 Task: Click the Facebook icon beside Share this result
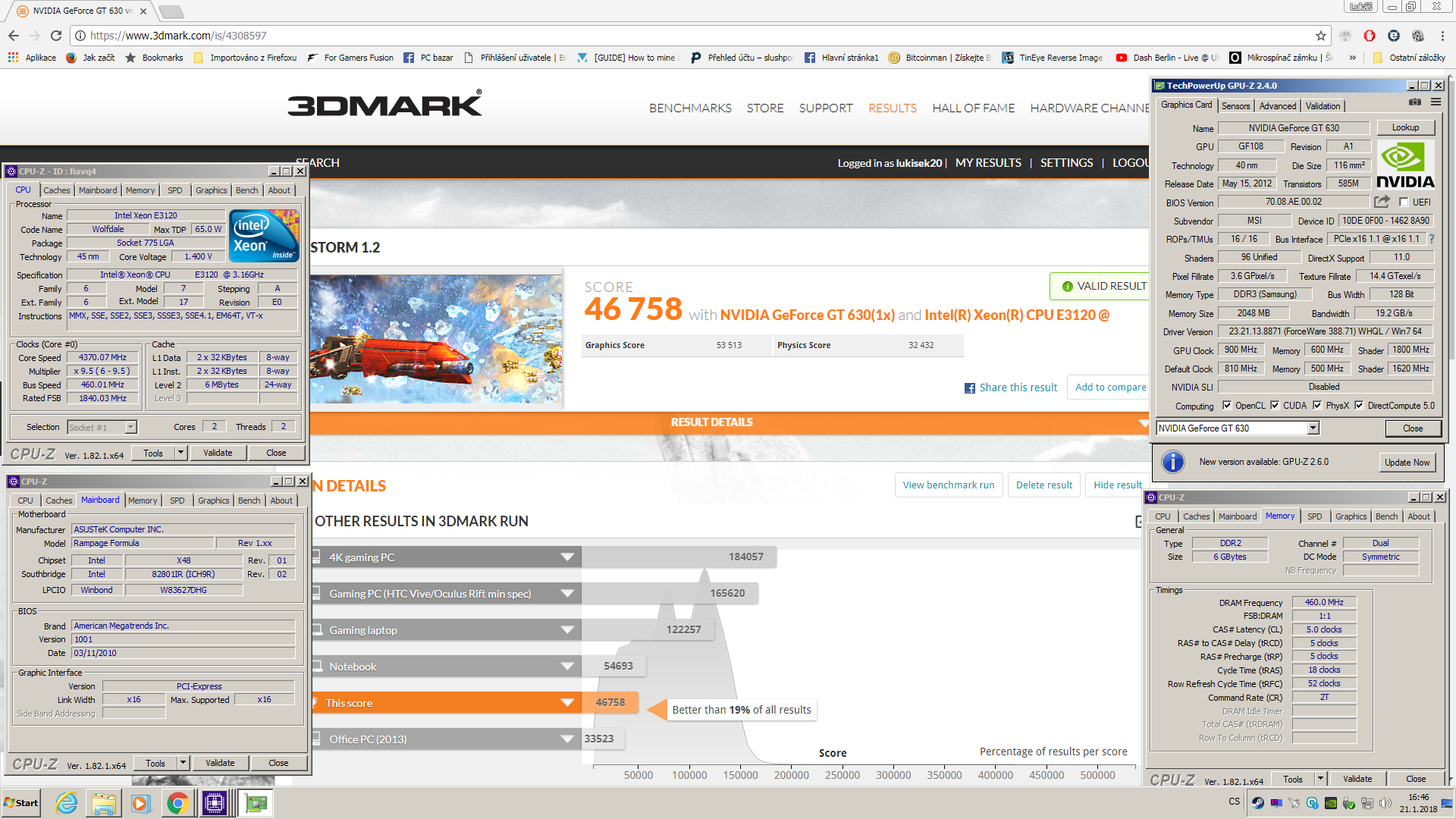pos(969,388)
